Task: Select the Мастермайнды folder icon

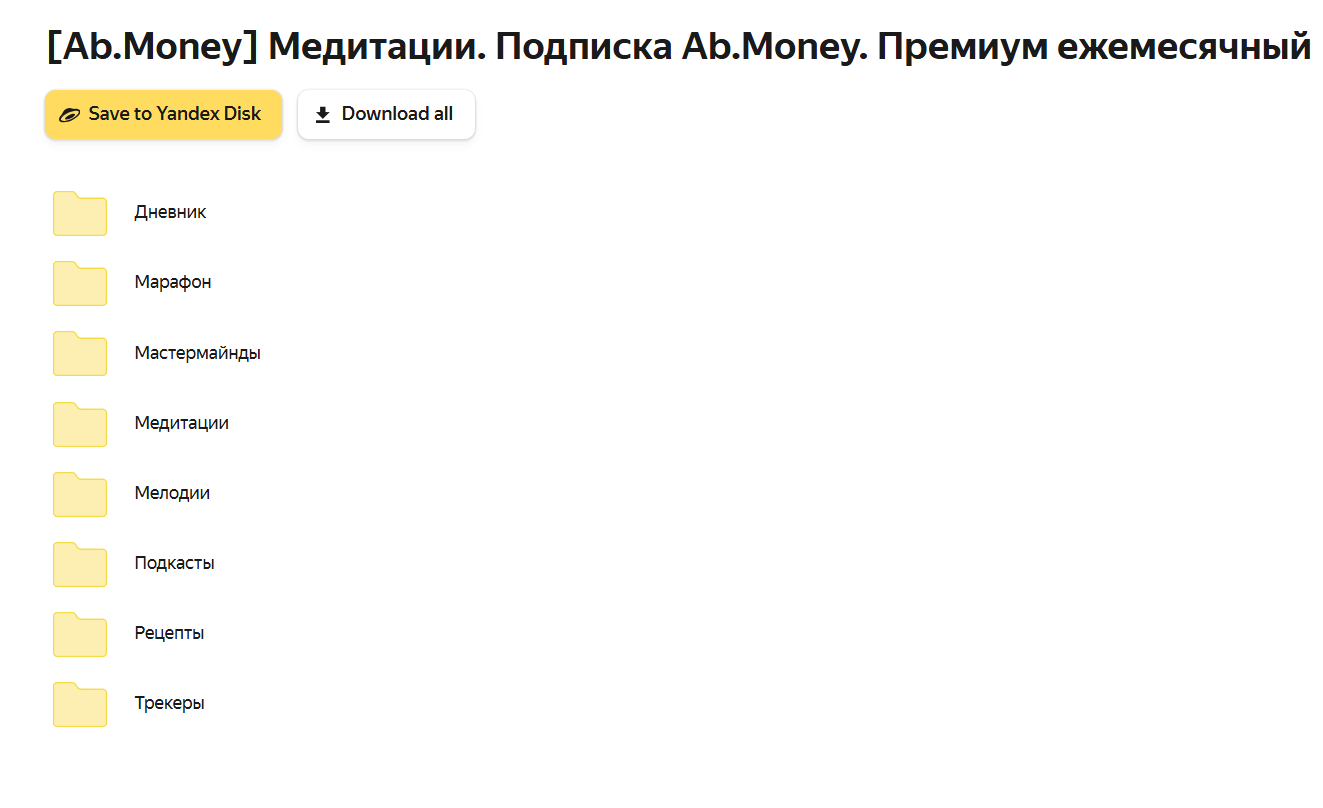Action: pyautogui.click(x=80, y=353)
